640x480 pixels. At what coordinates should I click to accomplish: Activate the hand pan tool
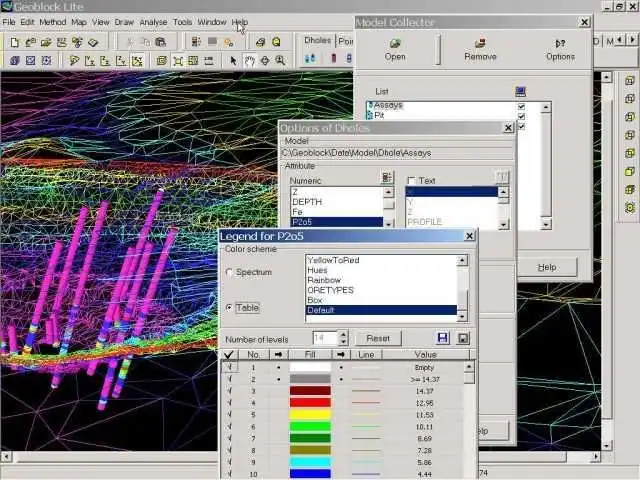[x=249, y=60]
